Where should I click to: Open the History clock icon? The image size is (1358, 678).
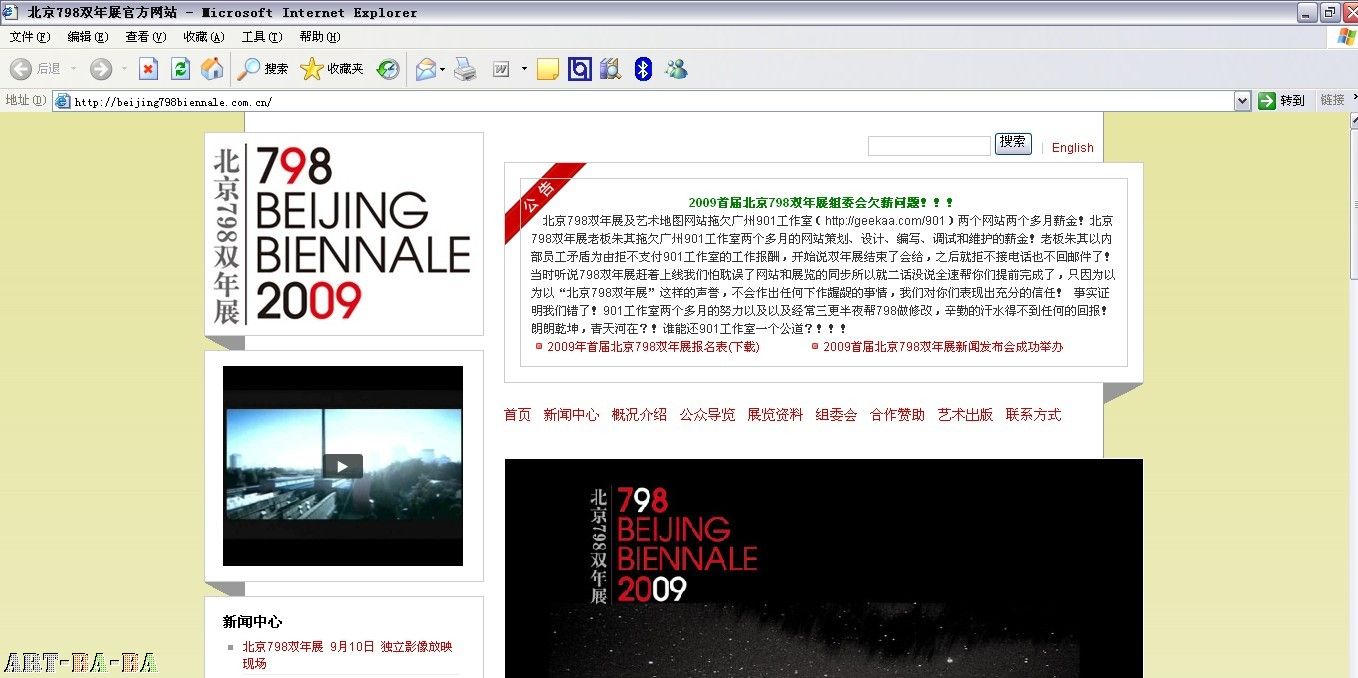388,69
